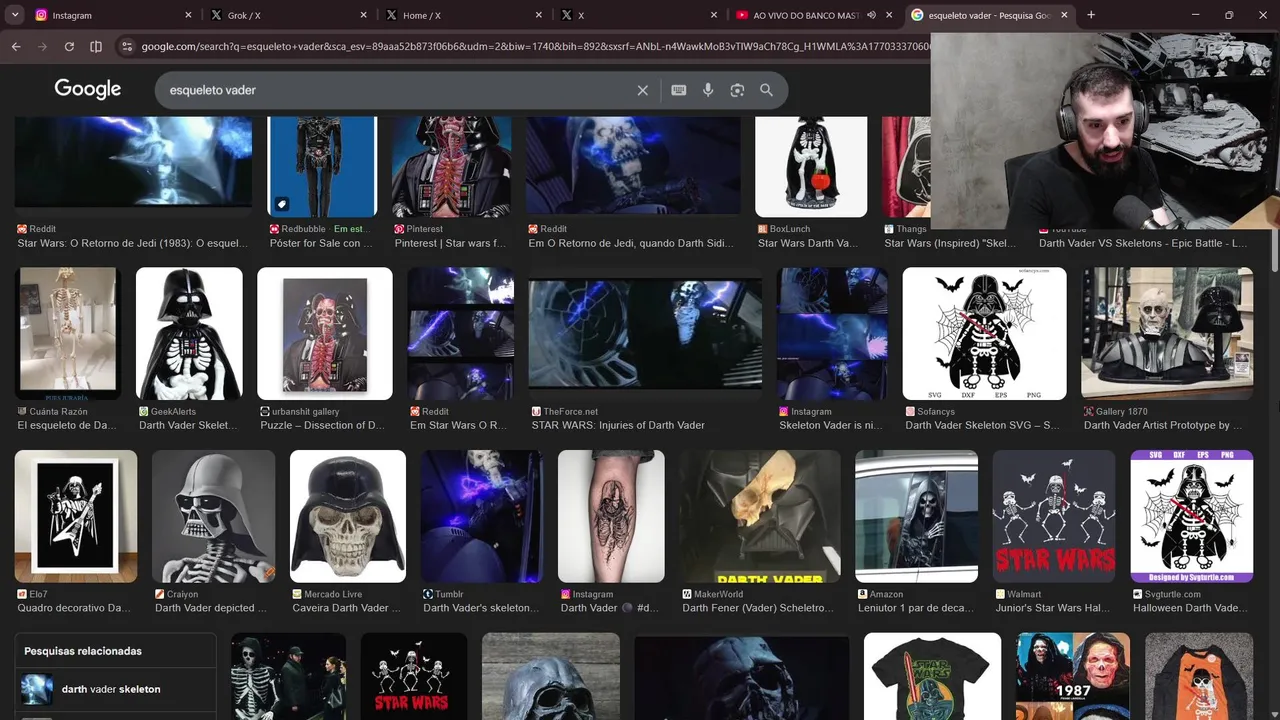
Task: Open GeekAlerts Darth Vader skeleton thumbnail
Action: pos(189,334)
